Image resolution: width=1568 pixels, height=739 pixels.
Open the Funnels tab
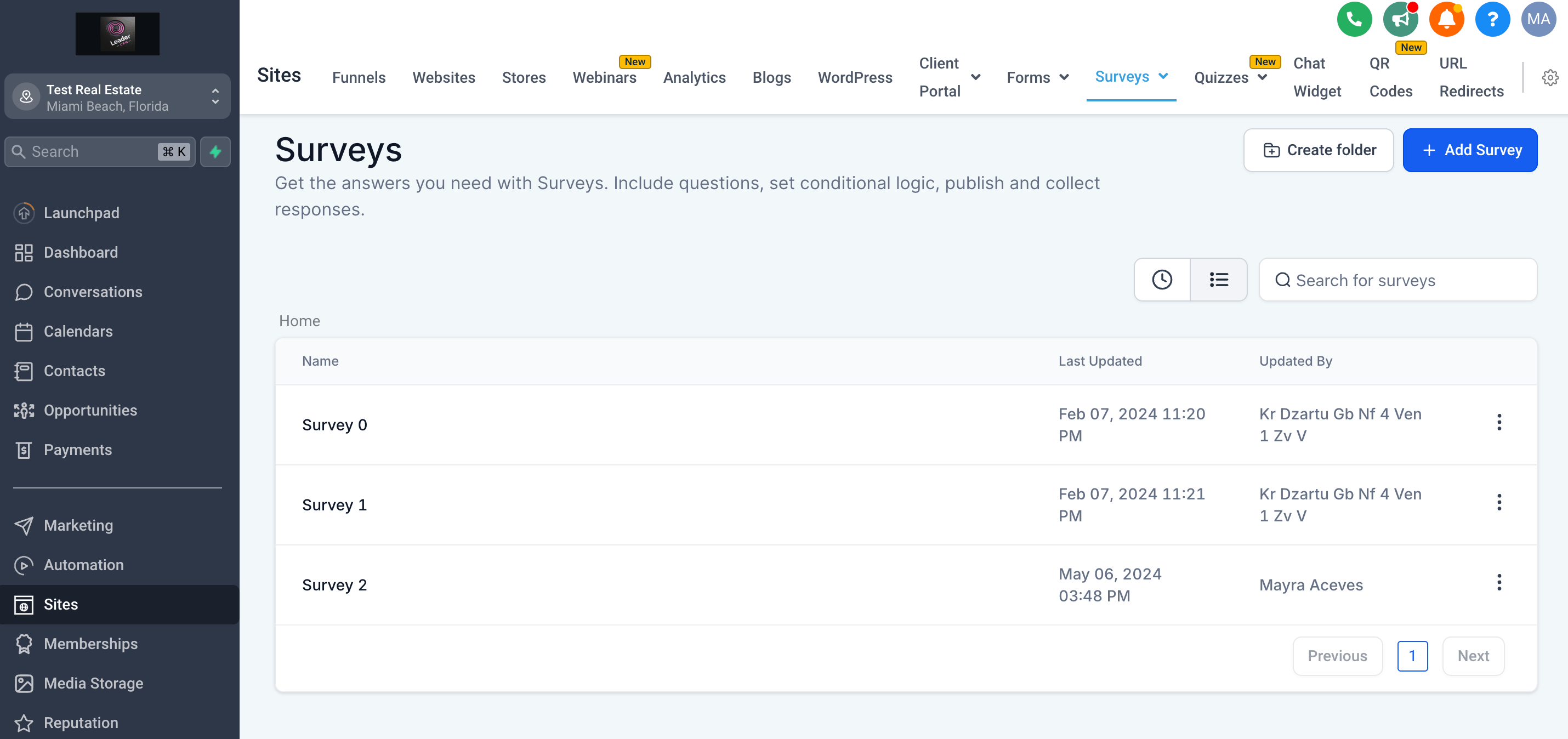pos(359,77)
